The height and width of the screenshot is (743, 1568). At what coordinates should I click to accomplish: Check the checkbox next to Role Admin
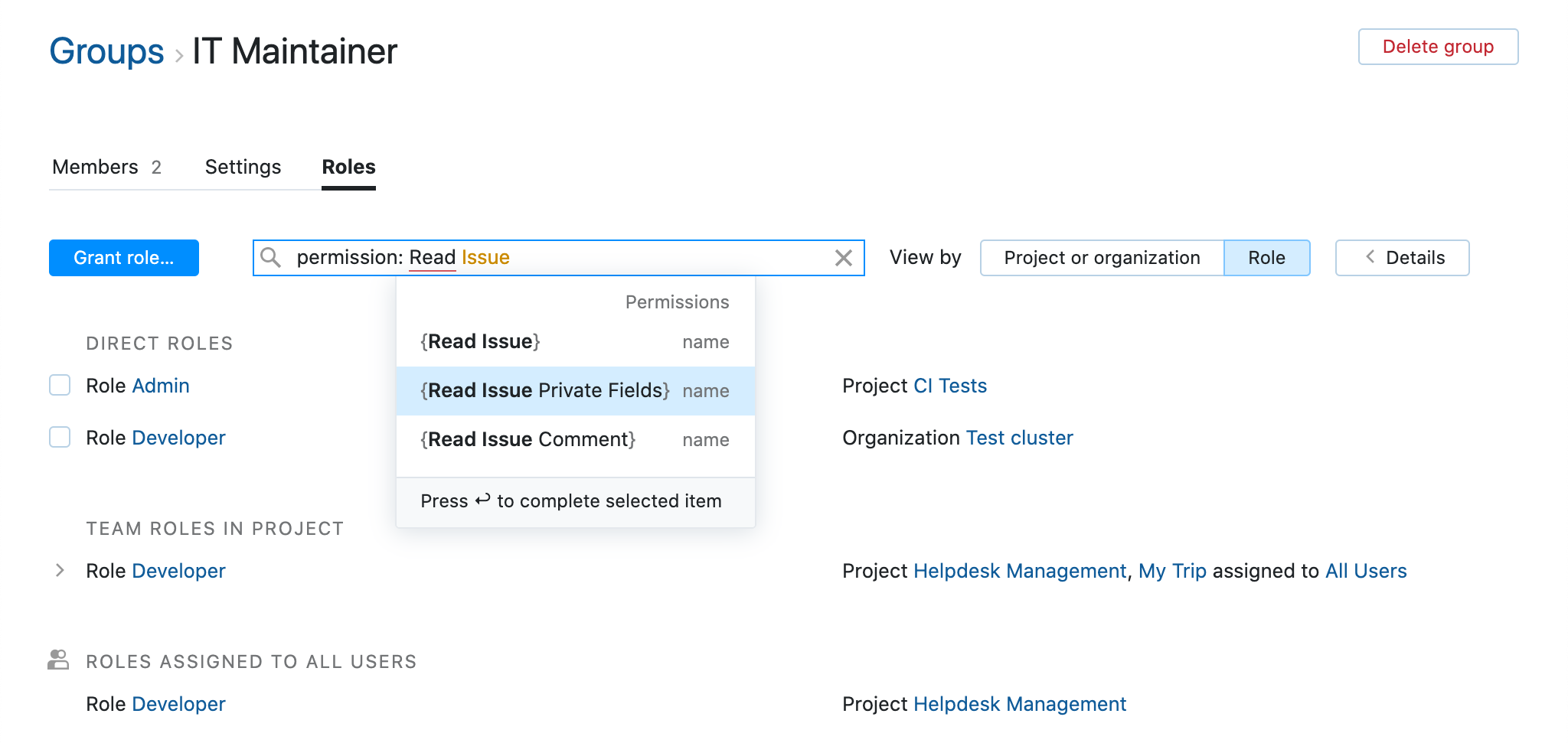pos(59,385)
